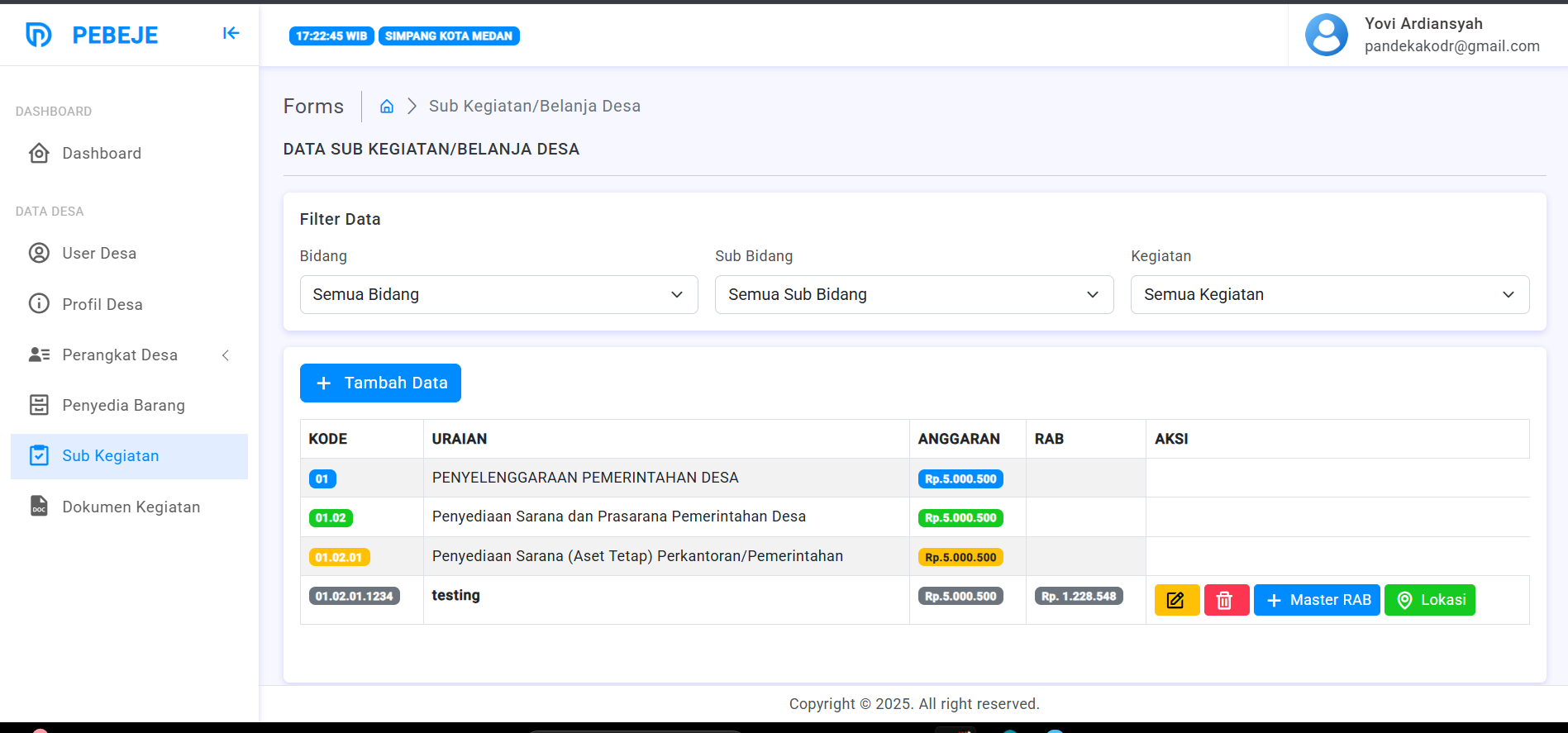Click the PEBEJE logo icon

39,35
